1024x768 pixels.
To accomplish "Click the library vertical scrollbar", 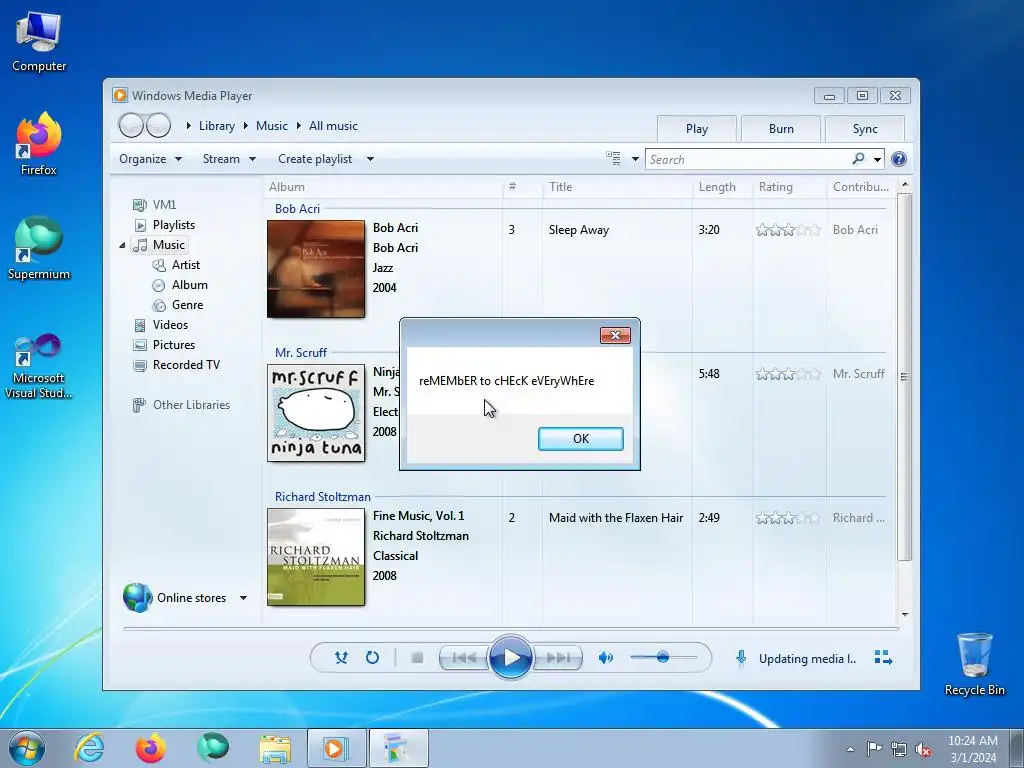I will [904, 376].
